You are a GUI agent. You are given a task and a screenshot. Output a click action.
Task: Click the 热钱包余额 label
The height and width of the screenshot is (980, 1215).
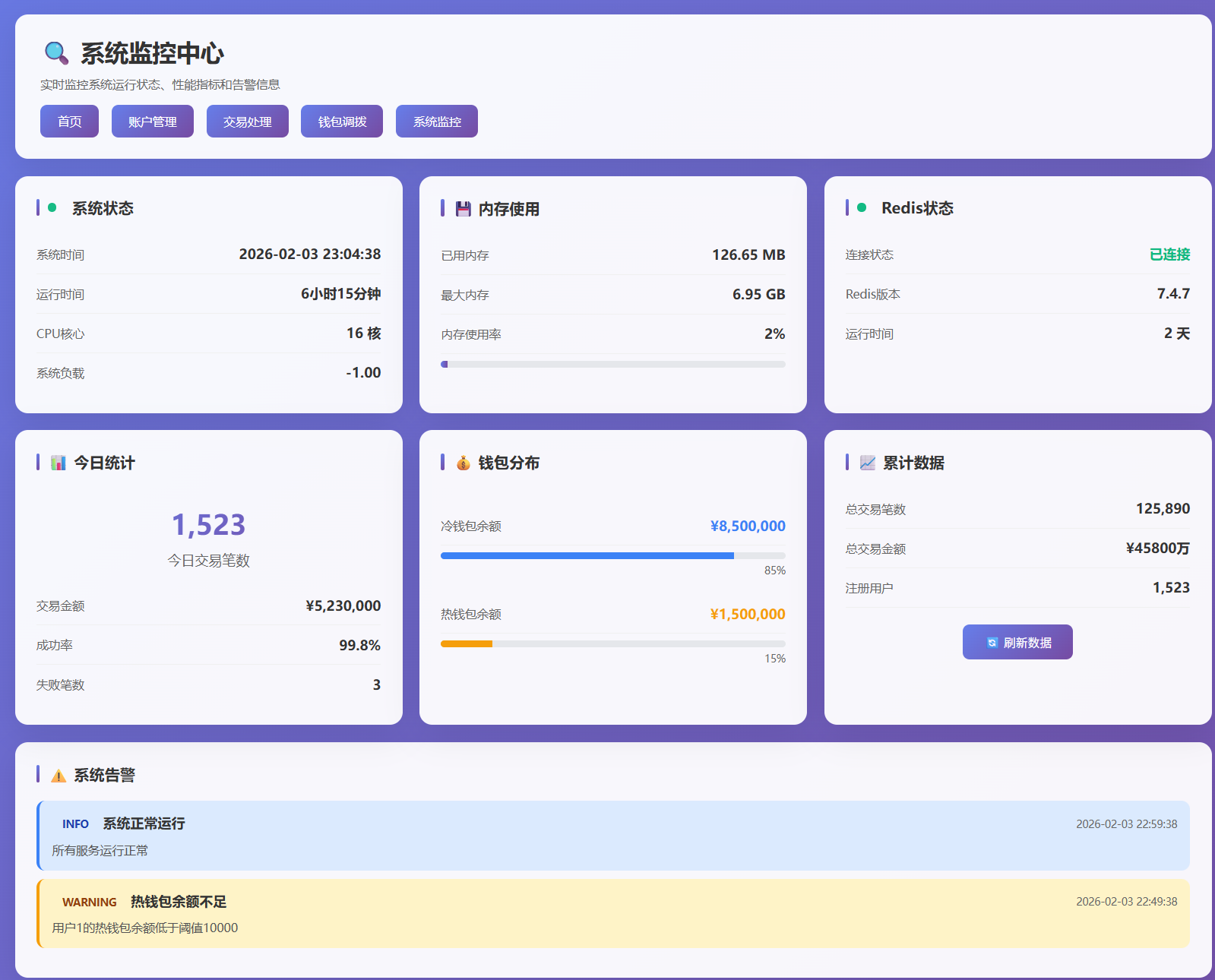coord(471,615)
